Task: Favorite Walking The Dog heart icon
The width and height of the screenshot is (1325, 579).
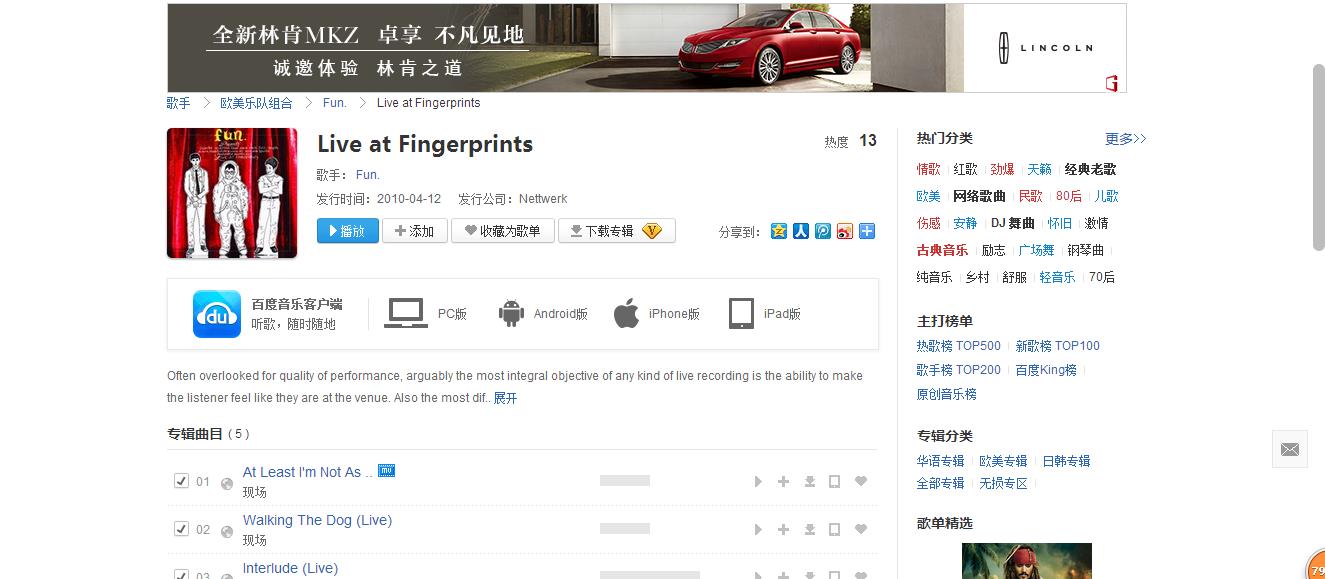Action: point(860,529)
